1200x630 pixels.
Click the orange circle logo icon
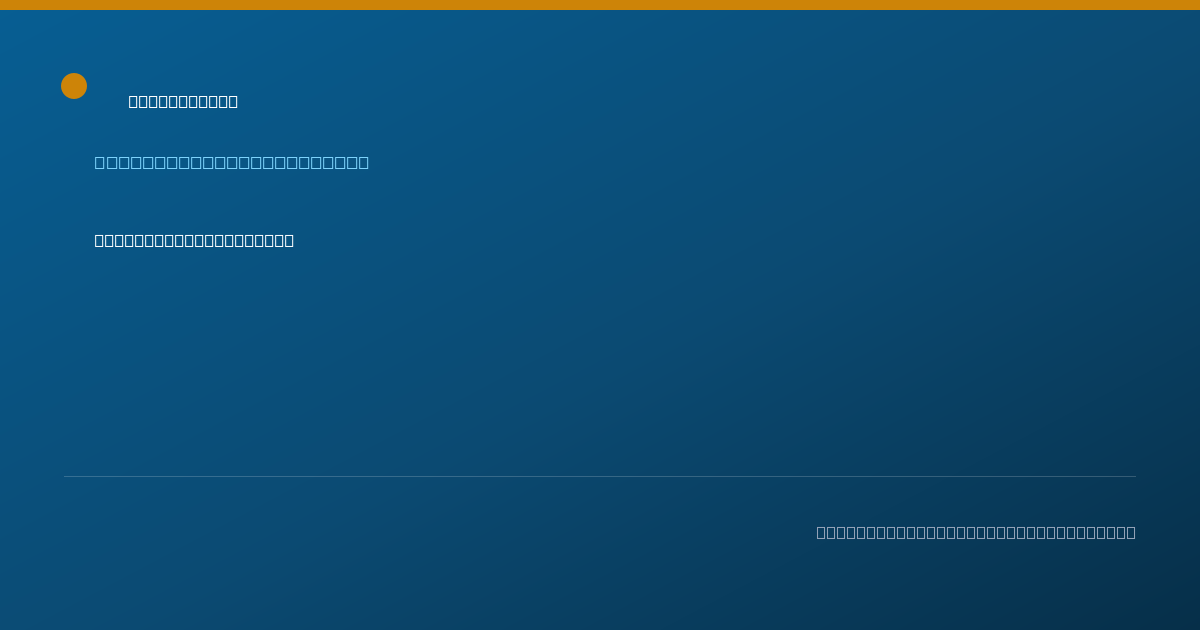[x=74, y=86]
